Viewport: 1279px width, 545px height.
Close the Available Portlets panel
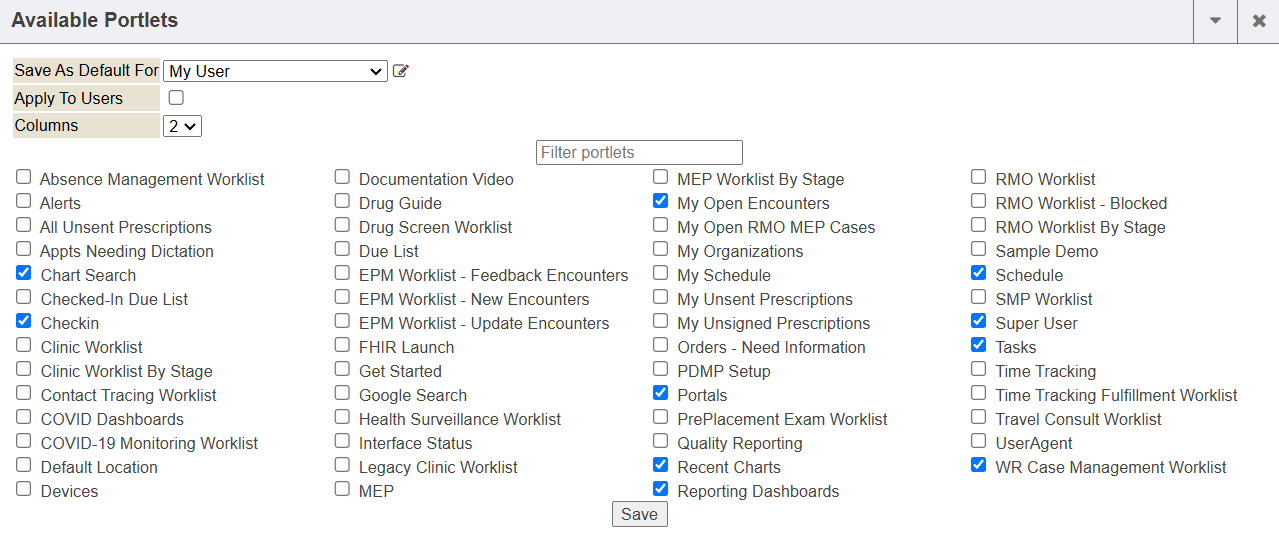pos(1259,21)
